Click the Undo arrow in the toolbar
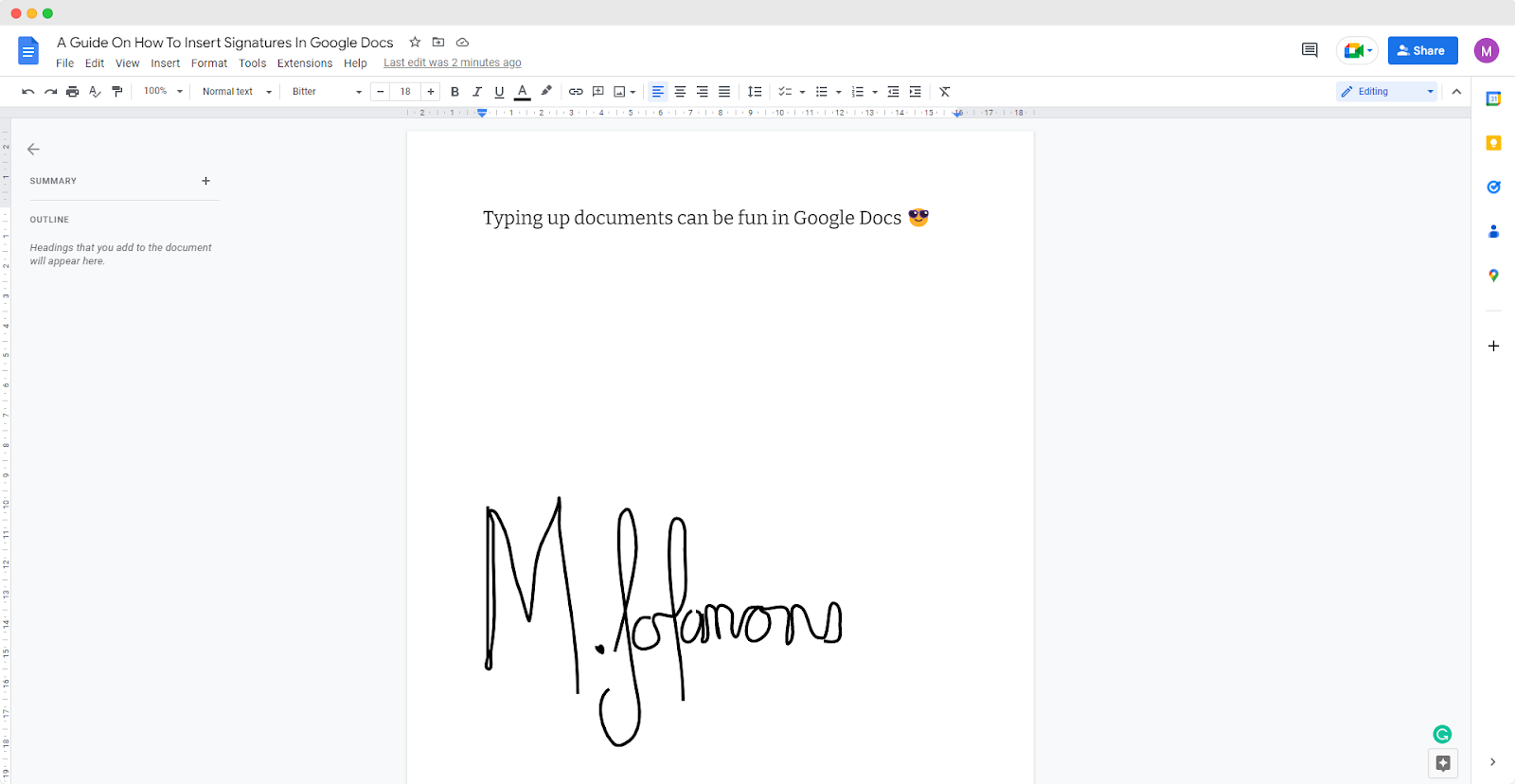 (x=28, y=92)
